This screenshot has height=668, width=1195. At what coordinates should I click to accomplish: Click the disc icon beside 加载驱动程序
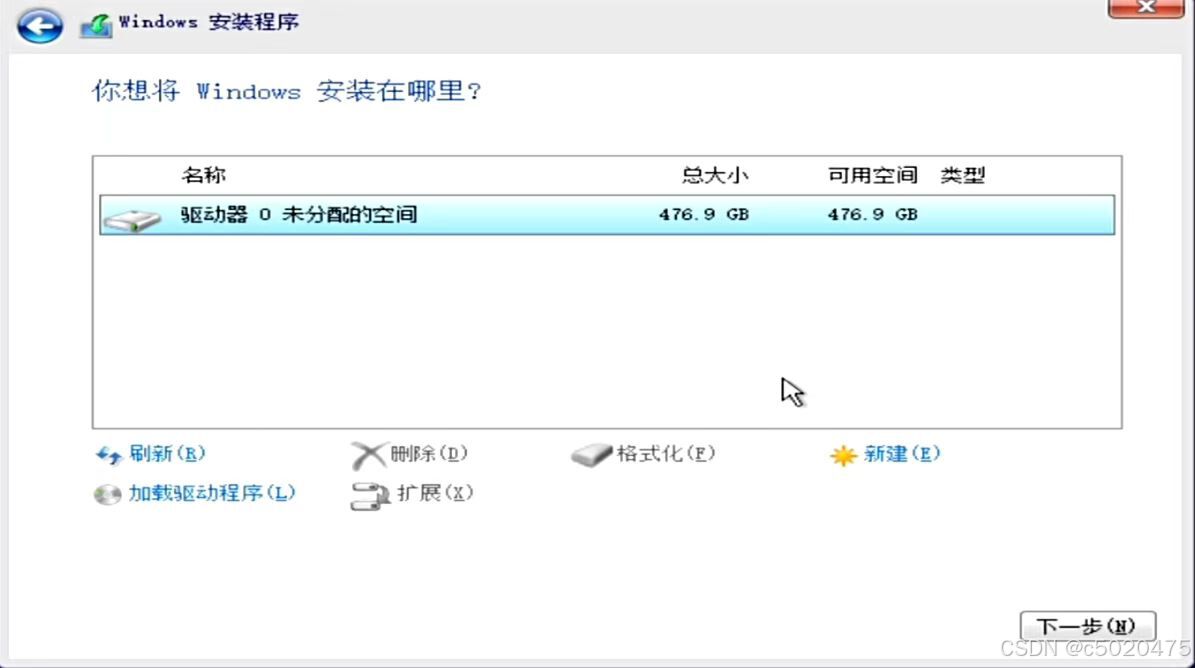pos(106,493)
